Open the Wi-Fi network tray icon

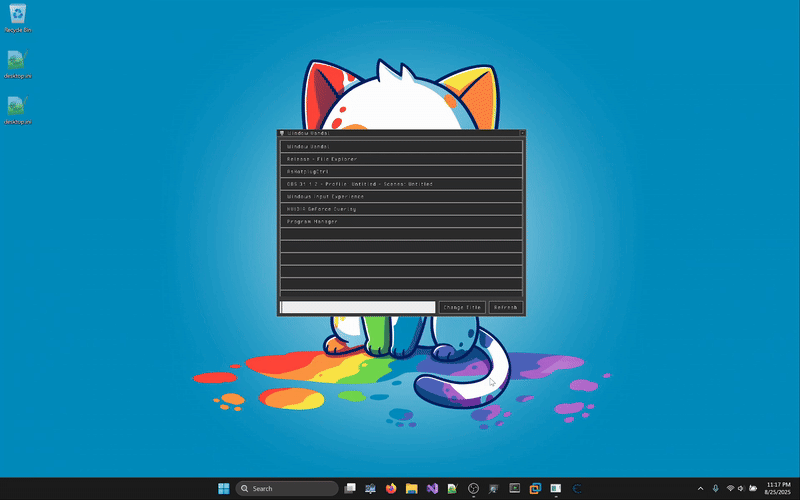(x=730, y=488)
